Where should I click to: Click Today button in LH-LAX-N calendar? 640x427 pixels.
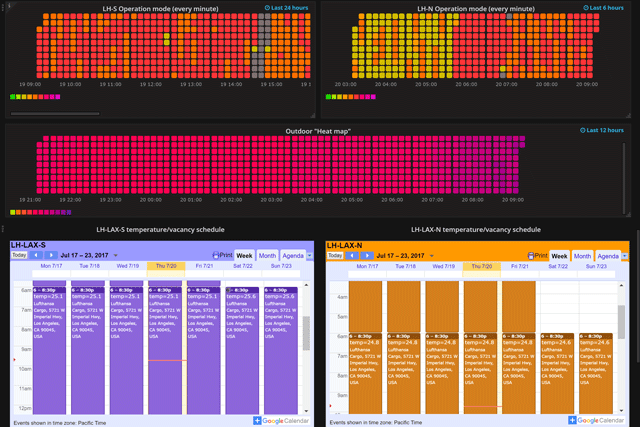[336, 255]
